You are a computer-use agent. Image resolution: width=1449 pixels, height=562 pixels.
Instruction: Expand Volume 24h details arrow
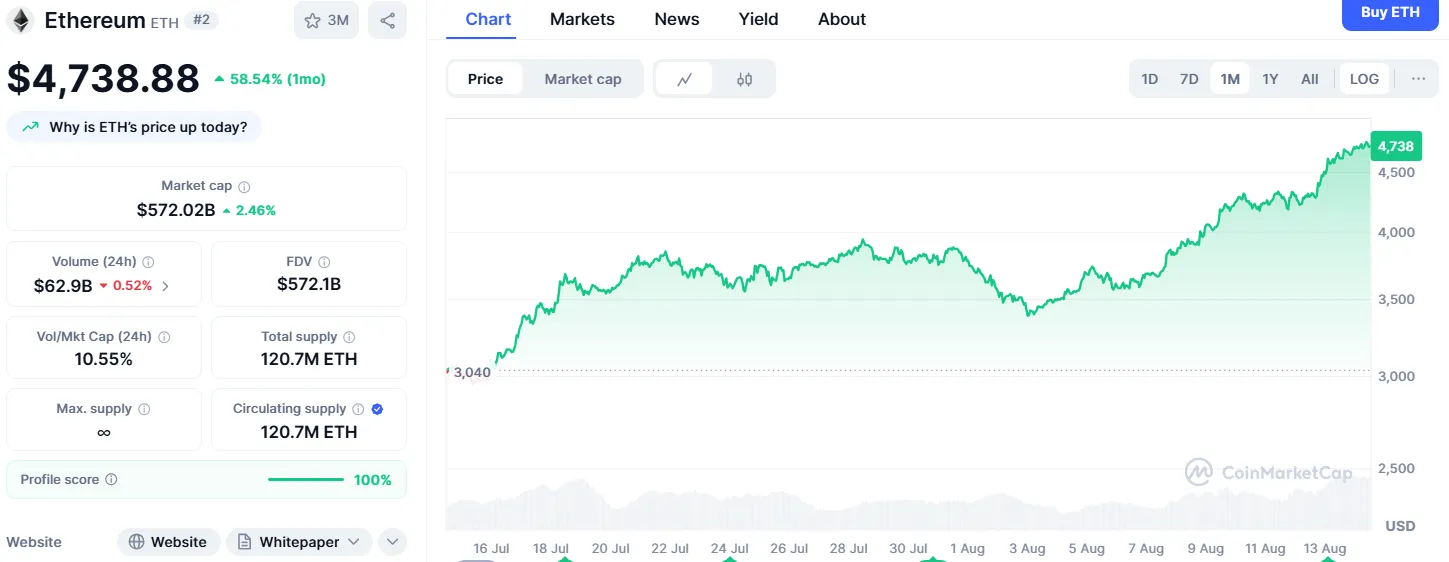165,286
